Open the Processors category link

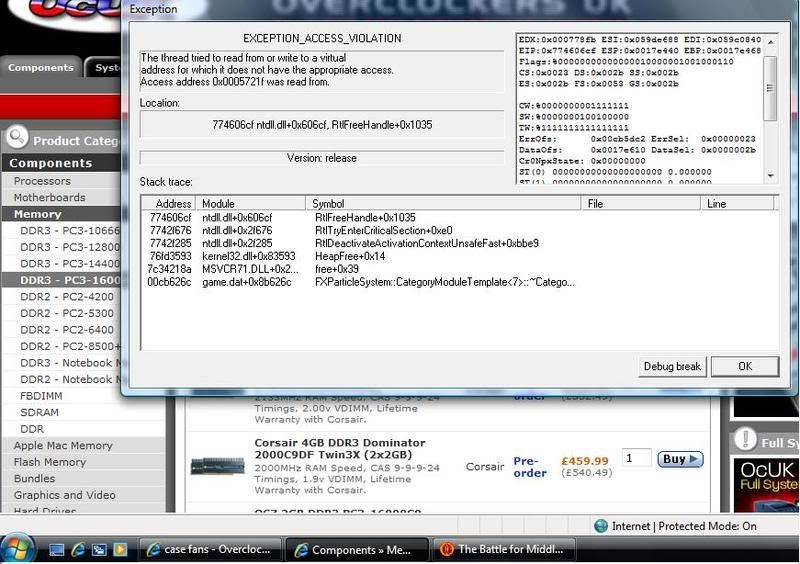click(42, 181)
